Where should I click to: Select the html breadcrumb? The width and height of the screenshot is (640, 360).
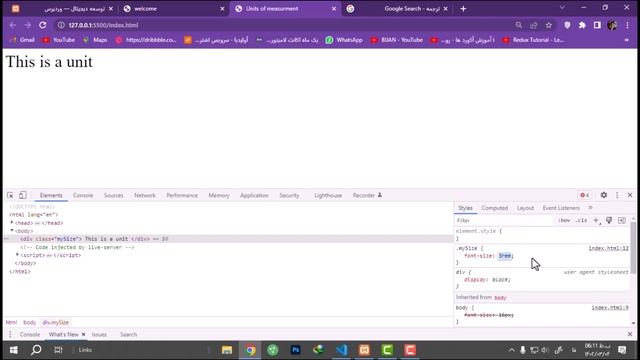click(11, 322)
